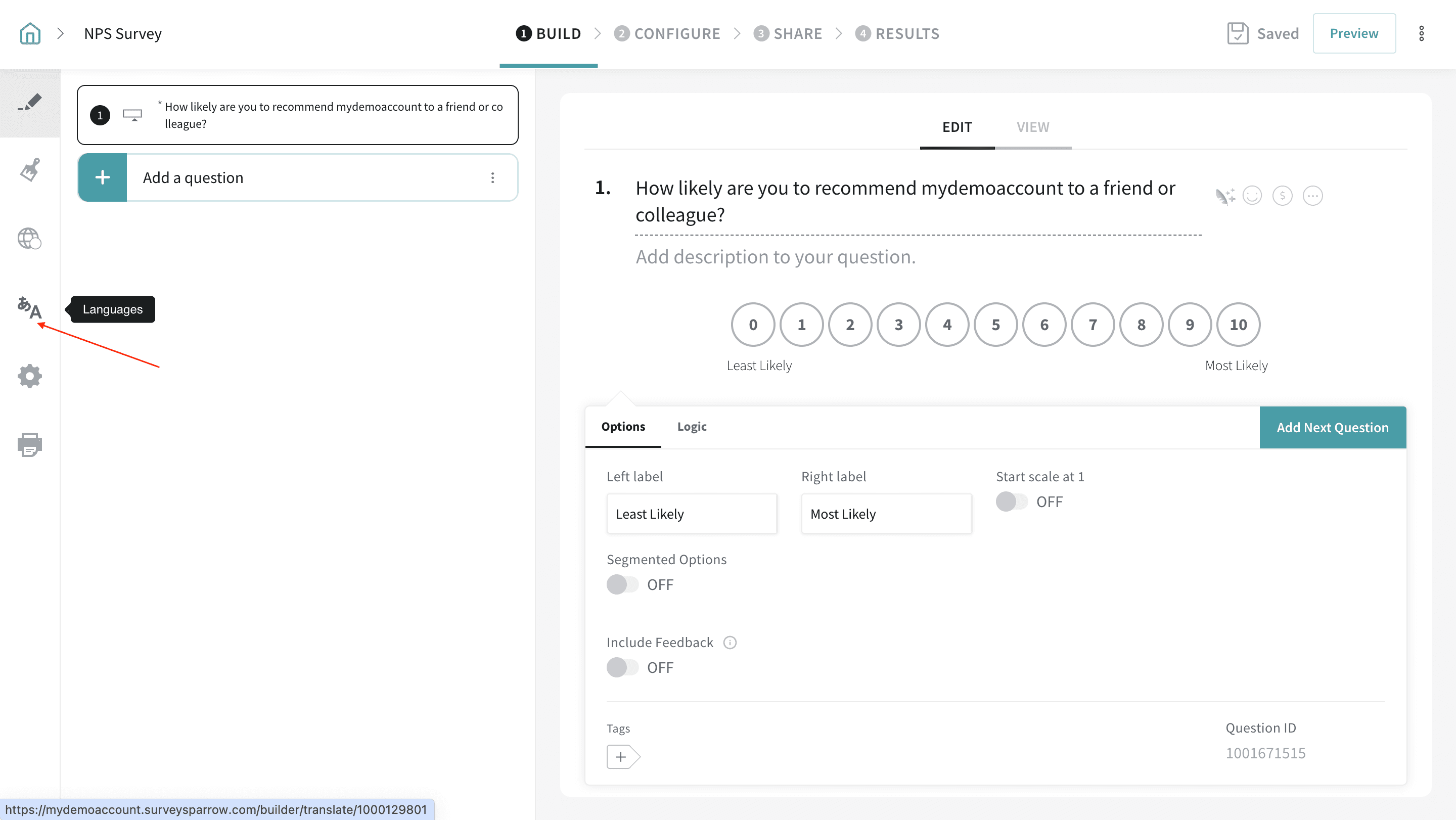Open the globe sidebar icon
The width and height of the screenshot is (1456, 820).
tap(29, 239)
